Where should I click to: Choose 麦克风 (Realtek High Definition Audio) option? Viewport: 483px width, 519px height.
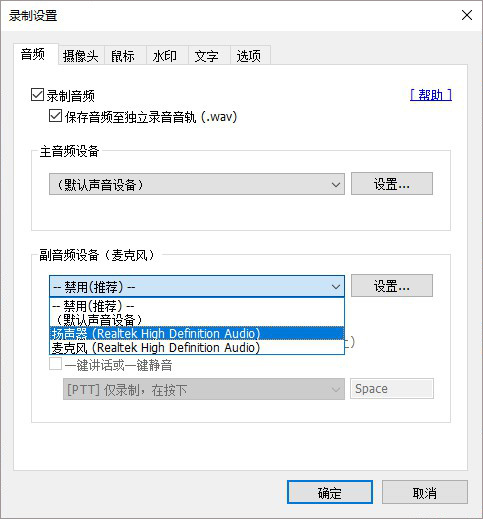point(197,347)
